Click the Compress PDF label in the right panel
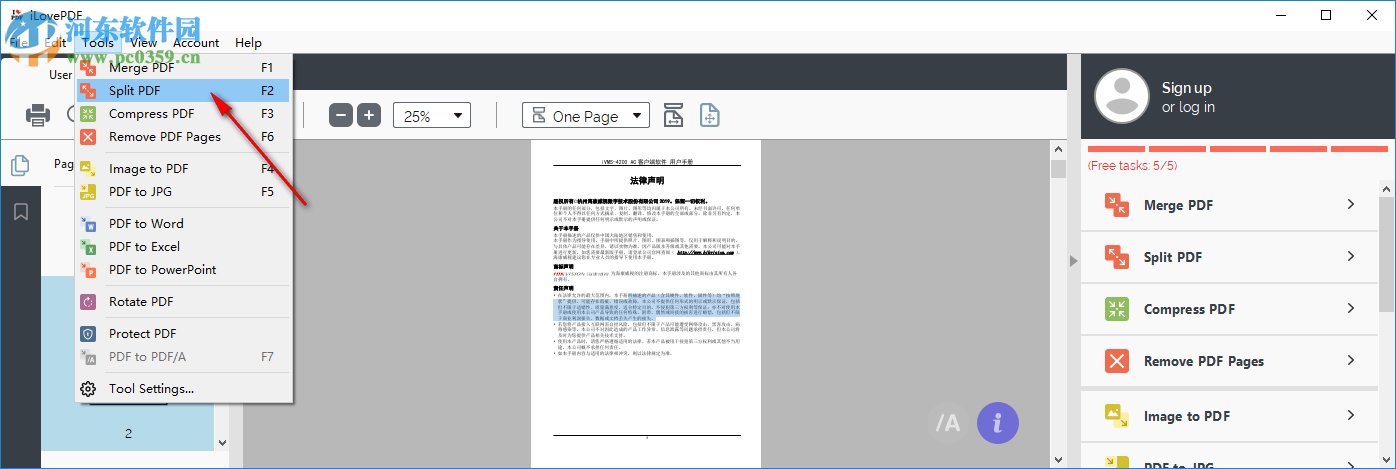The width and height of the screenshot is (1396, 469). click(x=1189, y=309)
